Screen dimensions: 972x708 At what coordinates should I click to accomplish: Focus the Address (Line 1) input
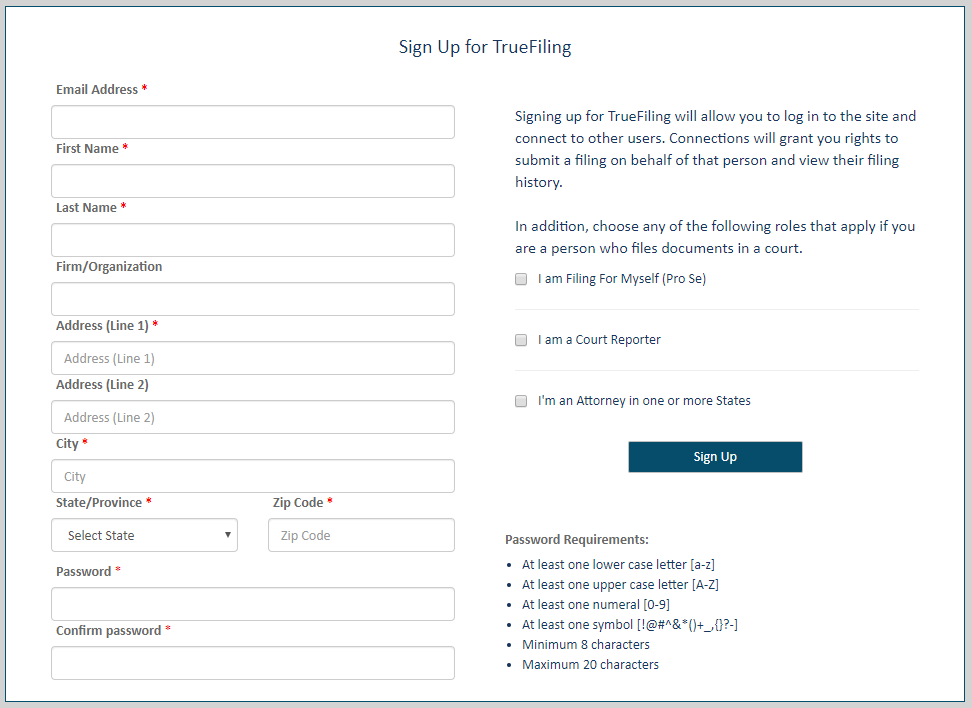coord(252,358)
